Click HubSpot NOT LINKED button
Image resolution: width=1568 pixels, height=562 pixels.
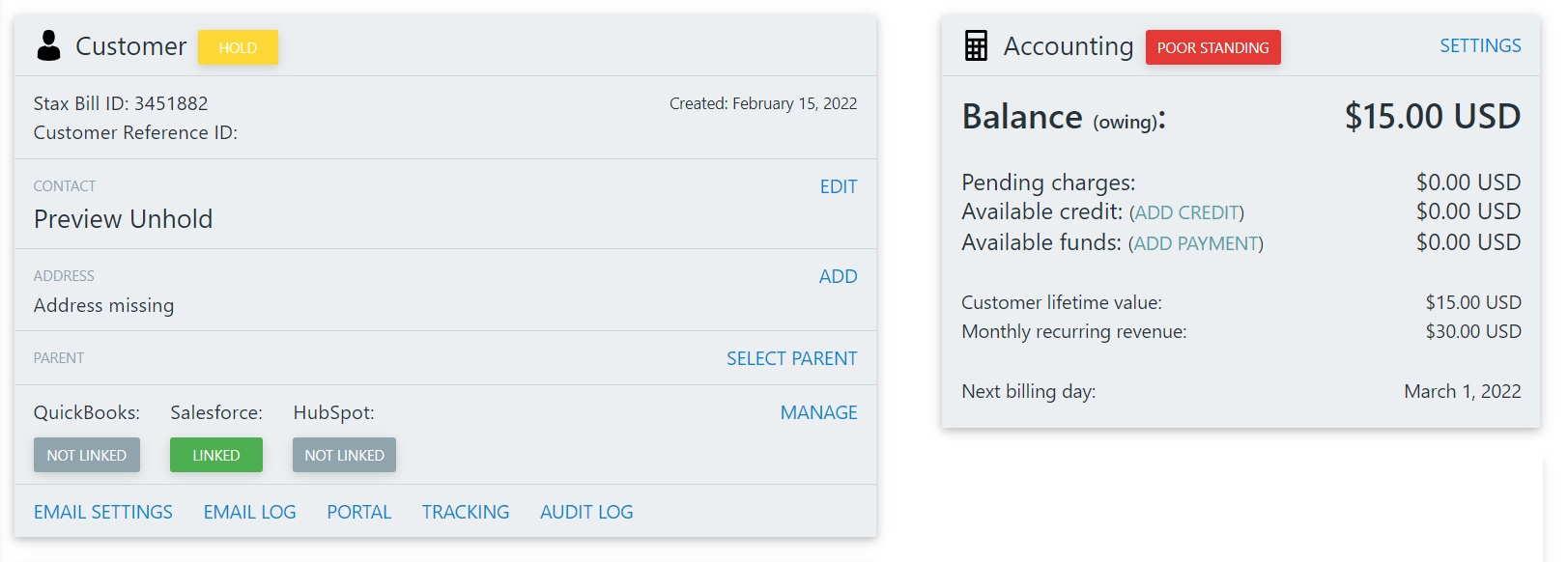coord(344,455)
